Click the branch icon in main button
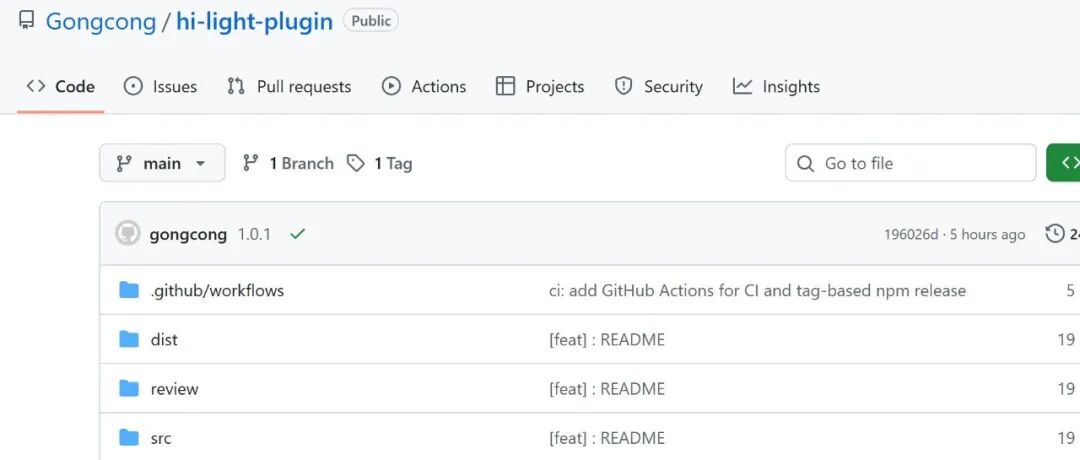This screenshot has height=460, width=1080. (124, 163)
